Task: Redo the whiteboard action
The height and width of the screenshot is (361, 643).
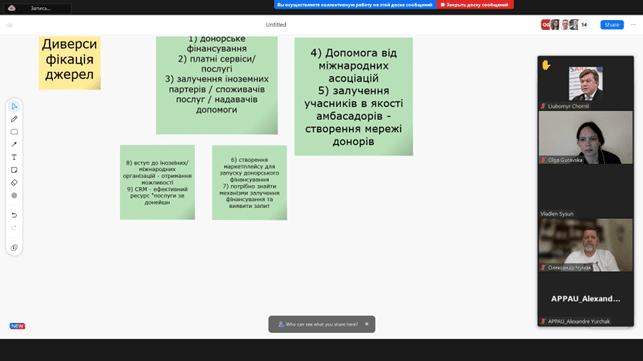Action: coord(14,228)
